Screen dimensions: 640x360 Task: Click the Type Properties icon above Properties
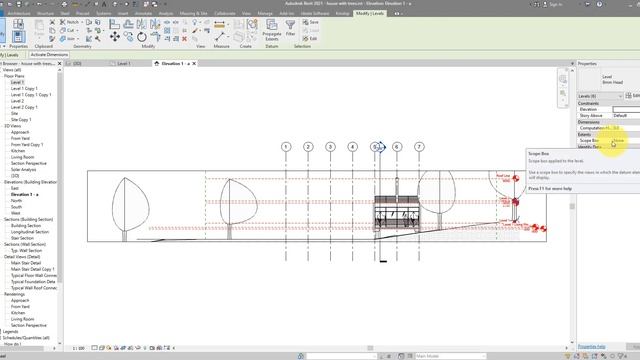point(18,24)
